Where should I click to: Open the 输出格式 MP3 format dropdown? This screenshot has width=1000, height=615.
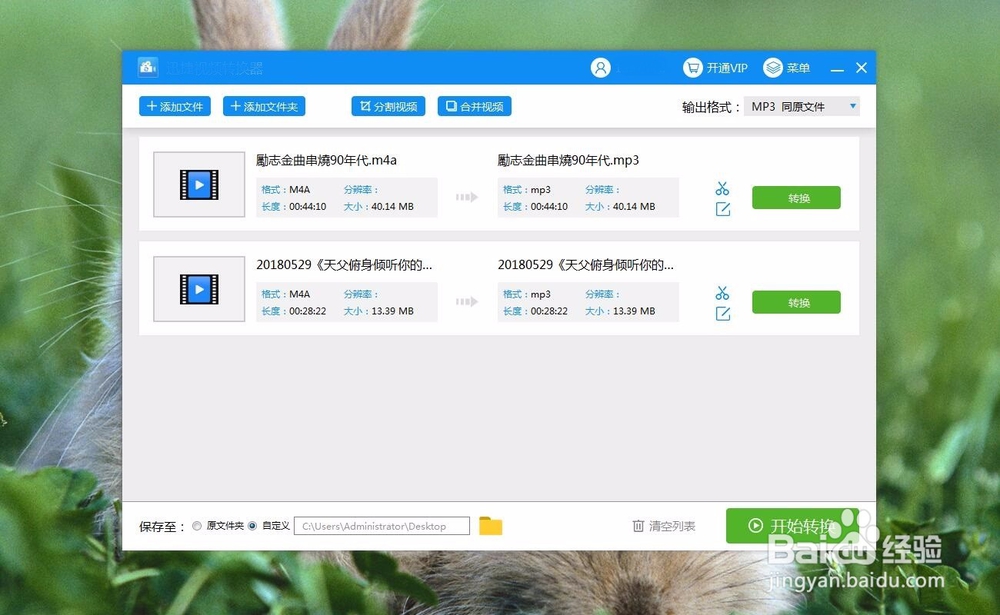pyautogui.click(x=795, y=105)
